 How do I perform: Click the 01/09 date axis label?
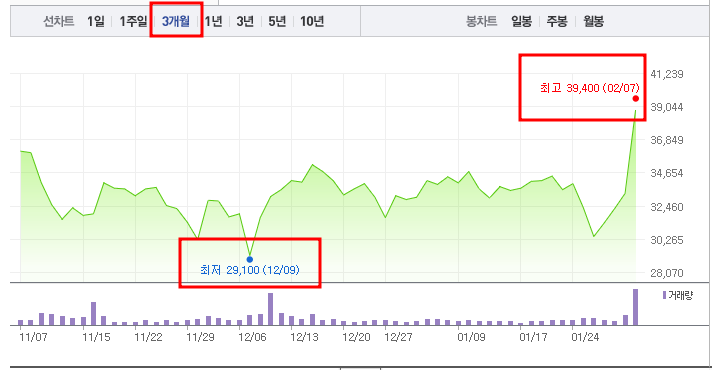click(x=471, y=337)
